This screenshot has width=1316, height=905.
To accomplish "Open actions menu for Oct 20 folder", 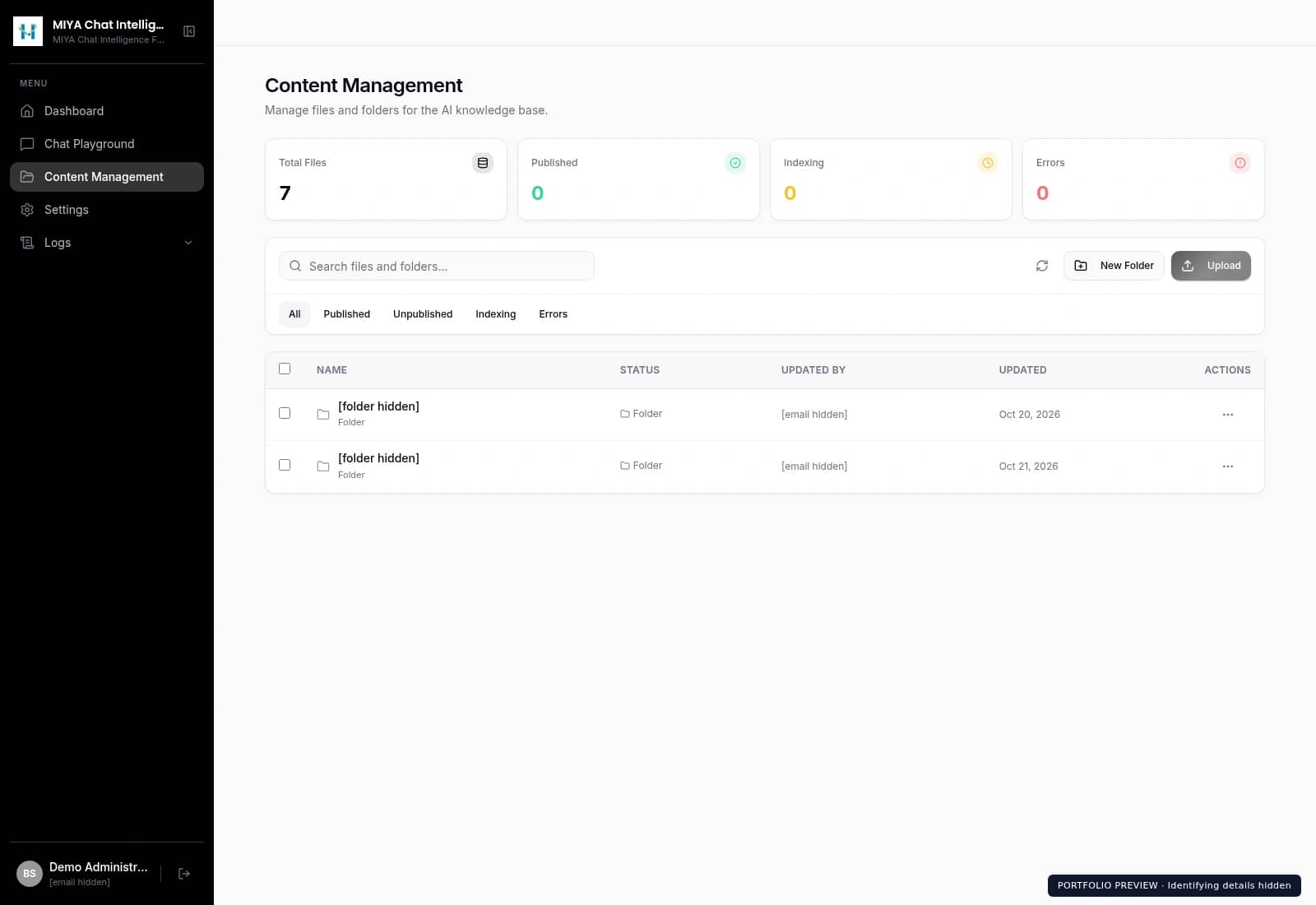I will tap(1228, 415).
